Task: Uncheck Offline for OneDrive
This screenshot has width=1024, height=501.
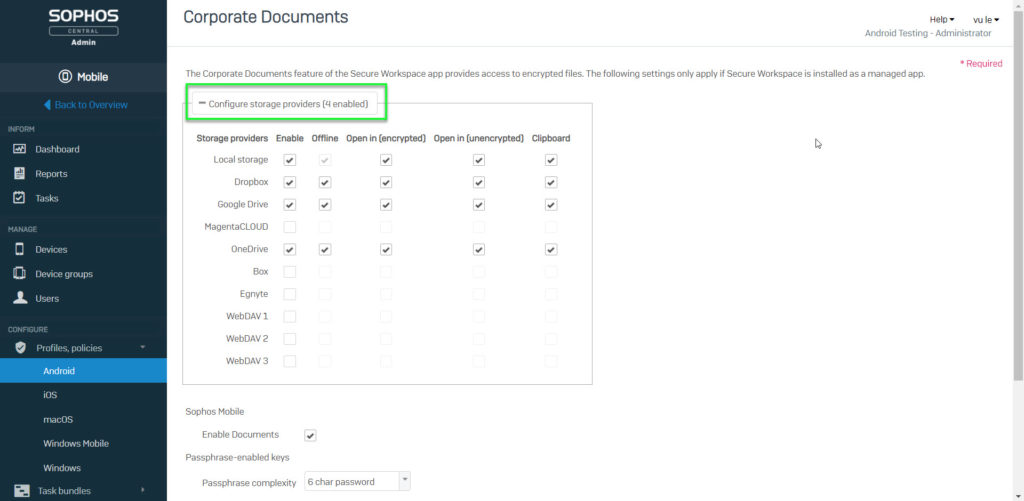Action: click(x=325, y=250)
